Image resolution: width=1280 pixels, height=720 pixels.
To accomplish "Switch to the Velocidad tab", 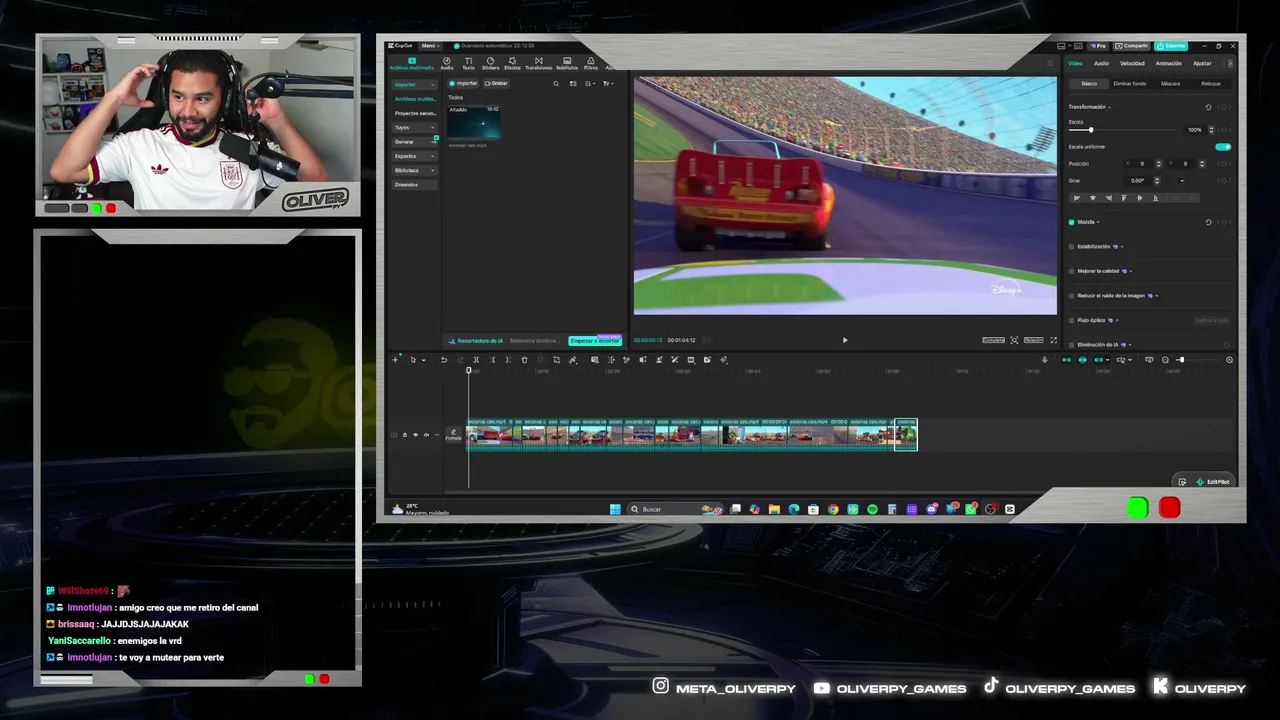I will pyautogui.click(x=1132, y=63).
